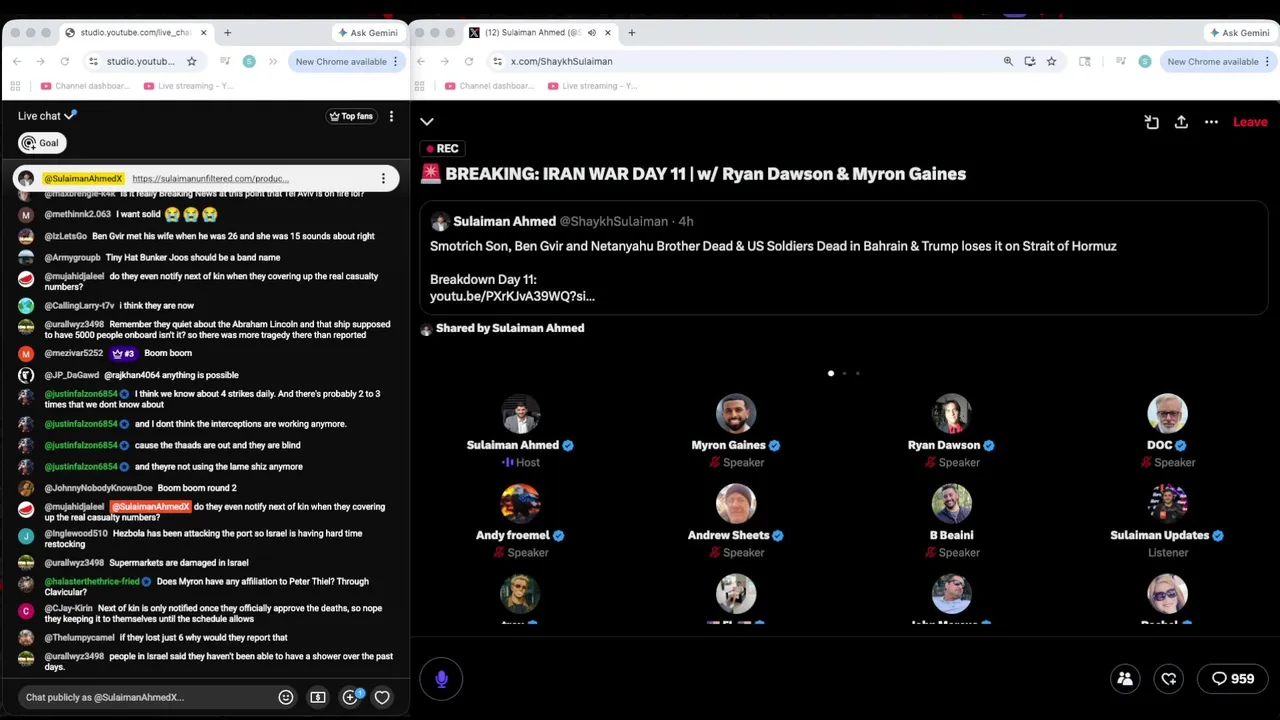Bookmark page star in YouTube Studio window

[x=192, y=61]
